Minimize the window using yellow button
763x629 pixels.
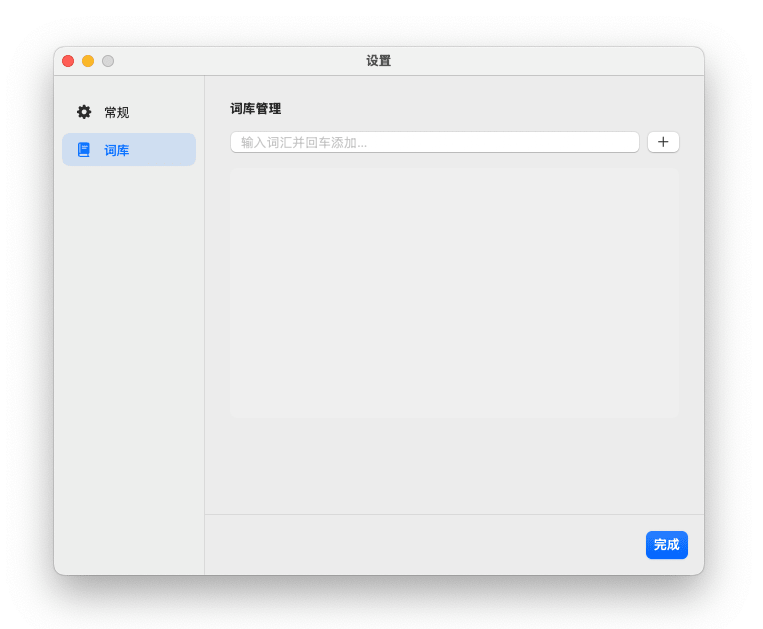(88, 61)
